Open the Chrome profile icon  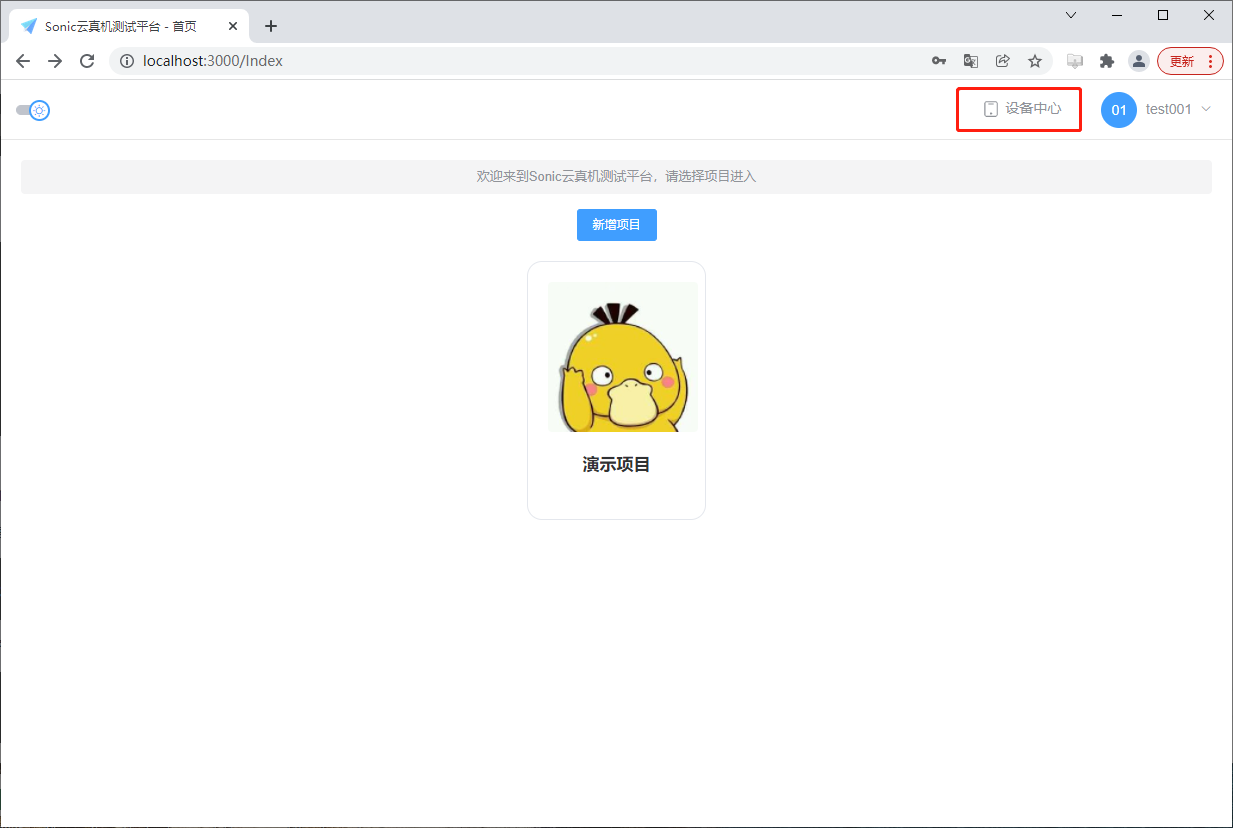tap(1139, 61)
